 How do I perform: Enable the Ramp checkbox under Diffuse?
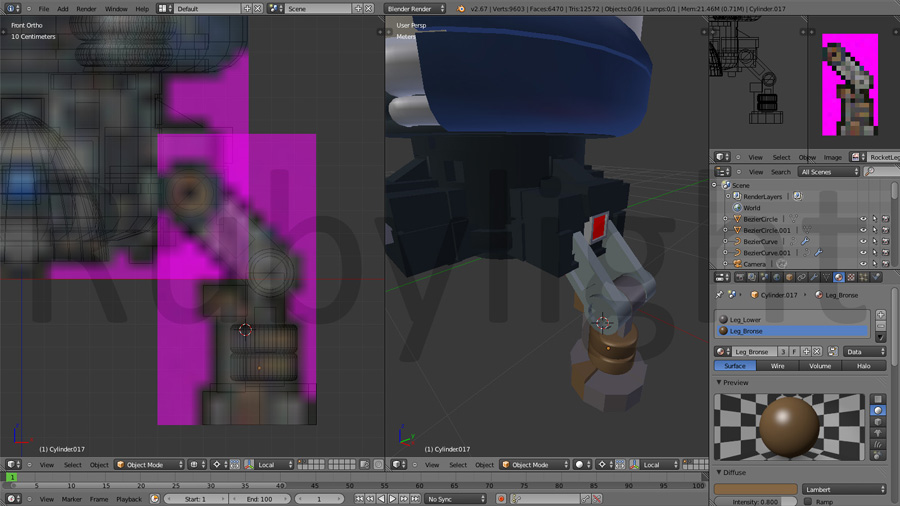click(x=808, y=502)
